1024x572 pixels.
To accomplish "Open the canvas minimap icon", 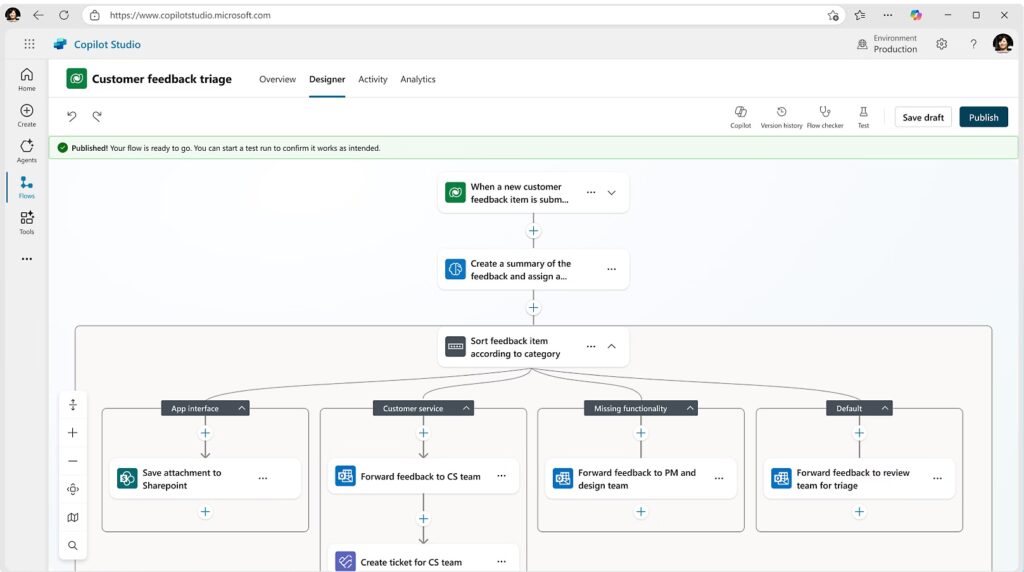I will (73, 517).
